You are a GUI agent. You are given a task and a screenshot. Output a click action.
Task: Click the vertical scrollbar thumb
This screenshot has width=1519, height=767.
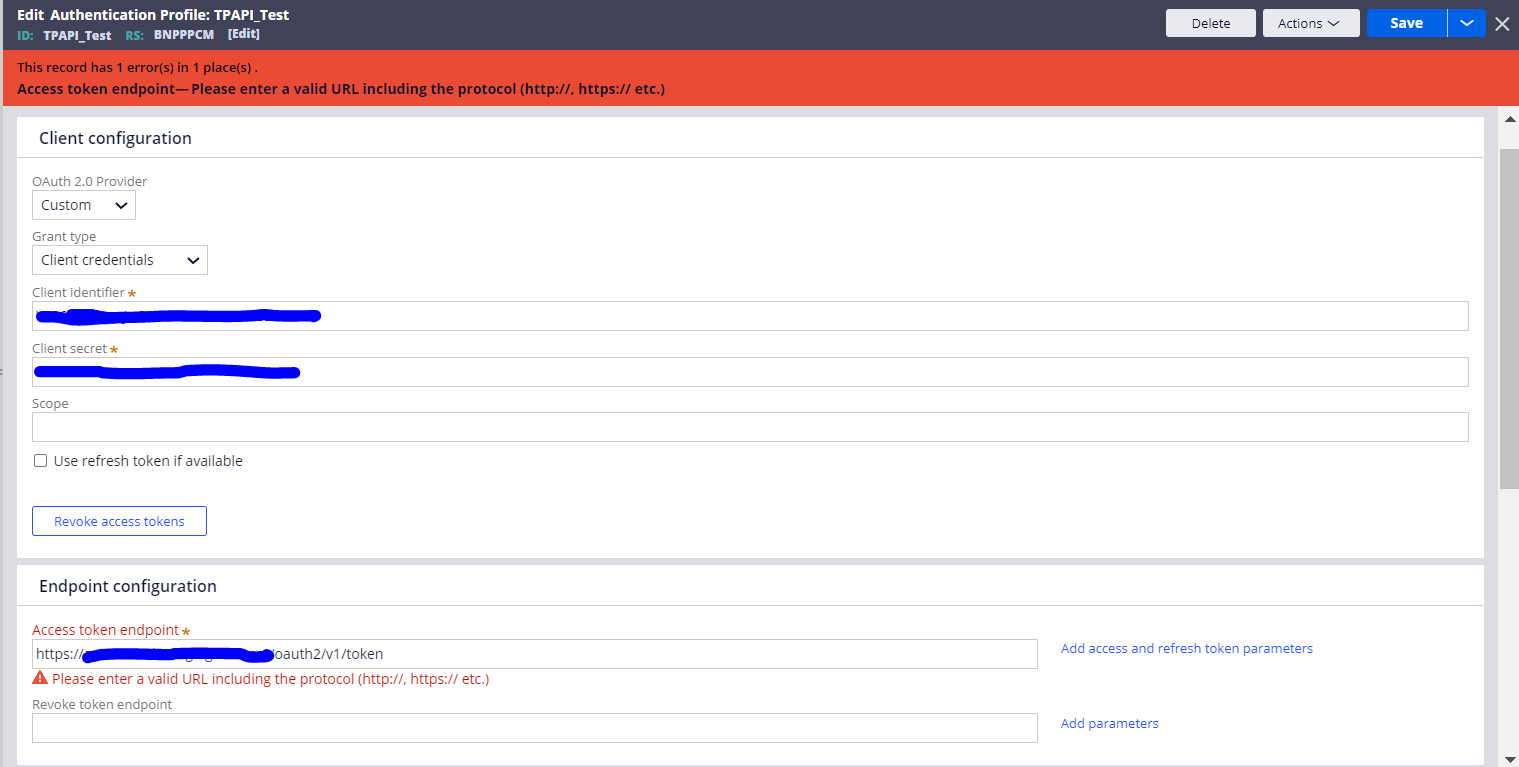(1508, 318)
